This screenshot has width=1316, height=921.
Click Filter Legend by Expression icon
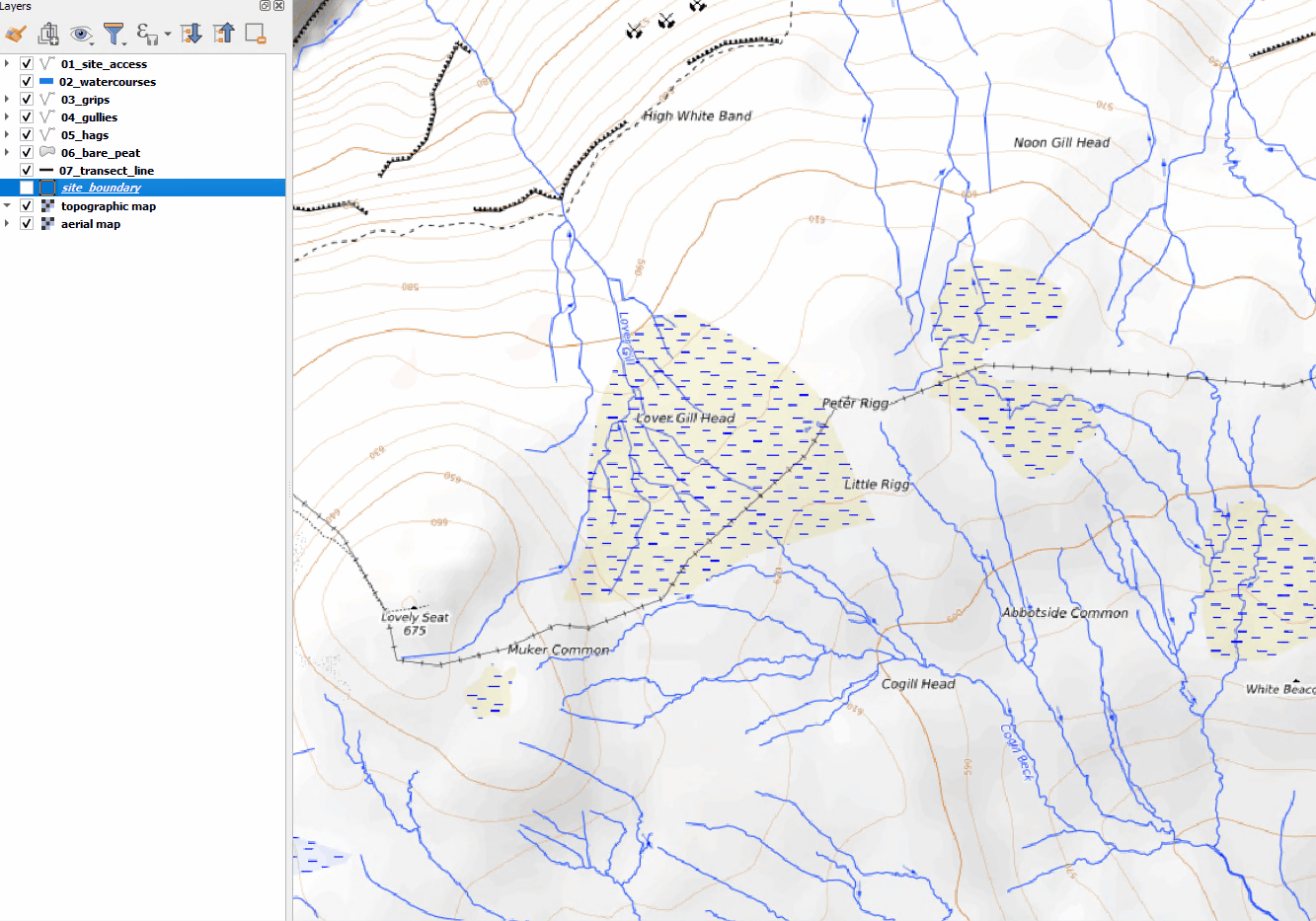pos(146,35)
